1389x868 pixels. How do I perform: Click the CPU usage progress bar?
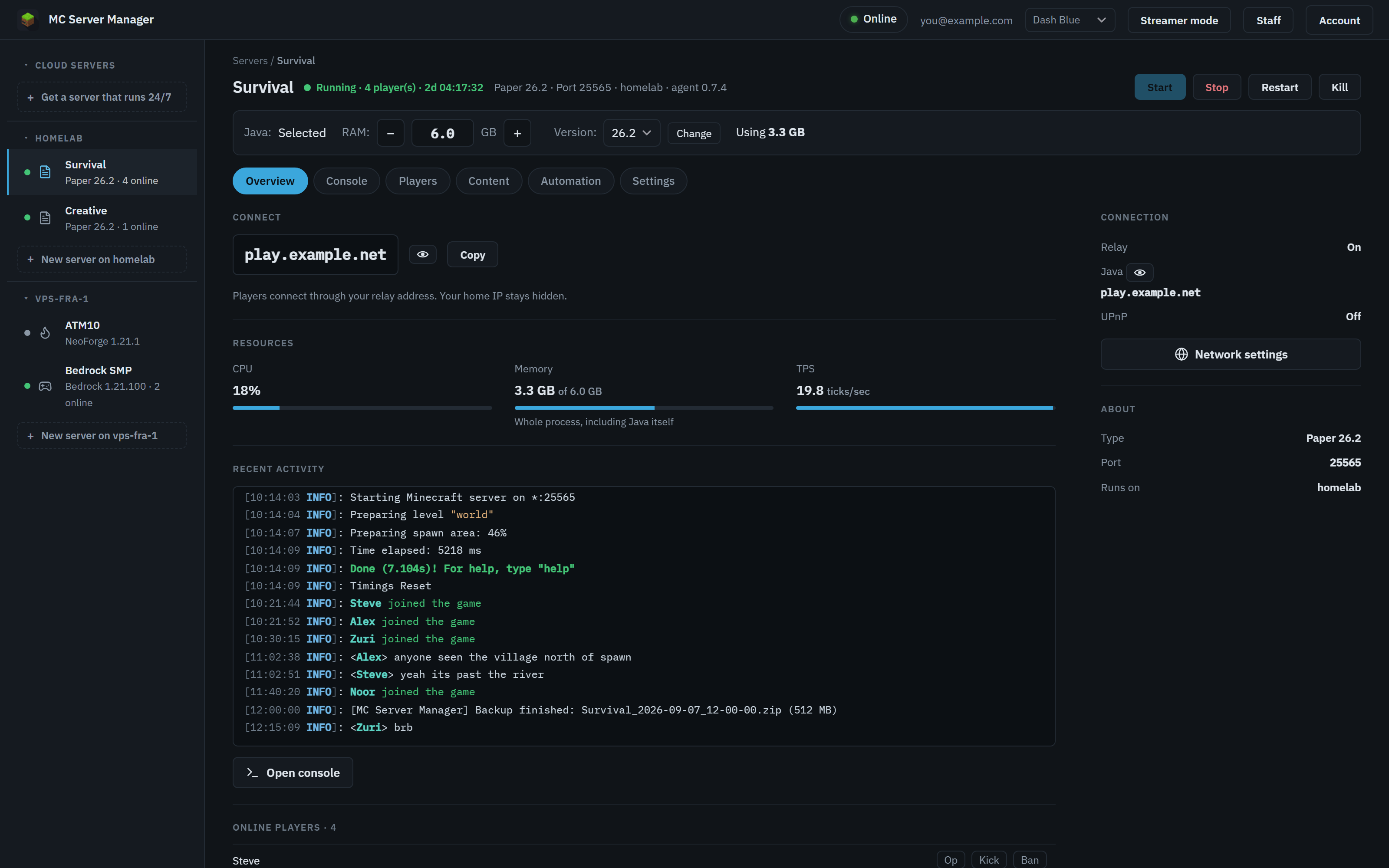pyautogui.click(x=362, y=408)
